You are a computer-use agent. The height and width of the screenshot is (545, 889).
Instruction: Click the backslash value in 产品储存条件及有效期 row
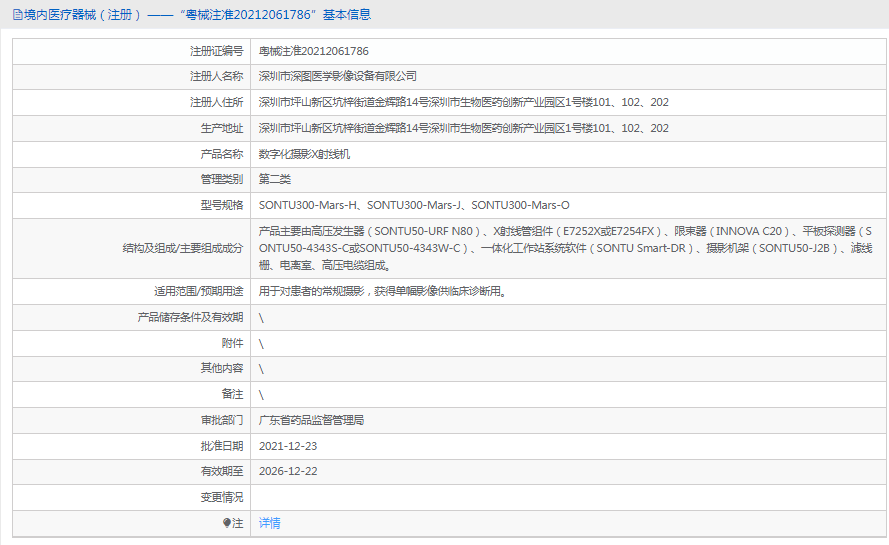[x=261, y=318]
